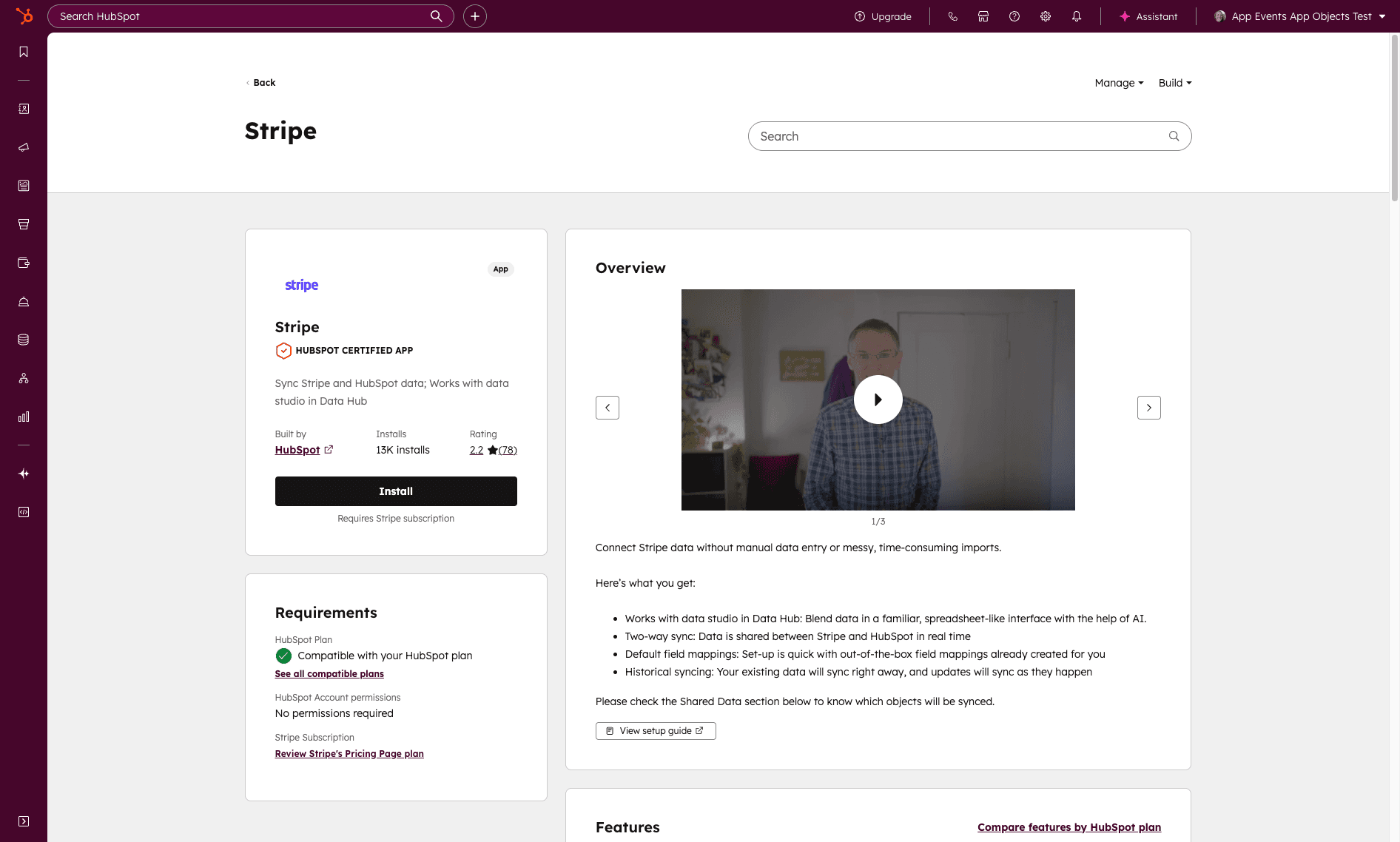Expand the sidebar with the bottom arrow icon
The width and height of the screenshot is (1400, 842).
[x=24, y=821]
